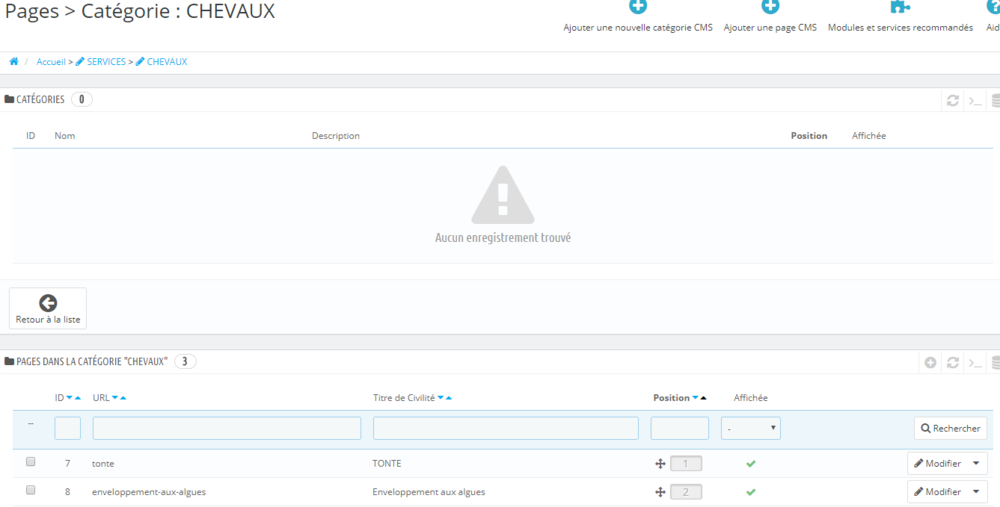Add new page in CHEVAUX pages panel

(930, 362)
